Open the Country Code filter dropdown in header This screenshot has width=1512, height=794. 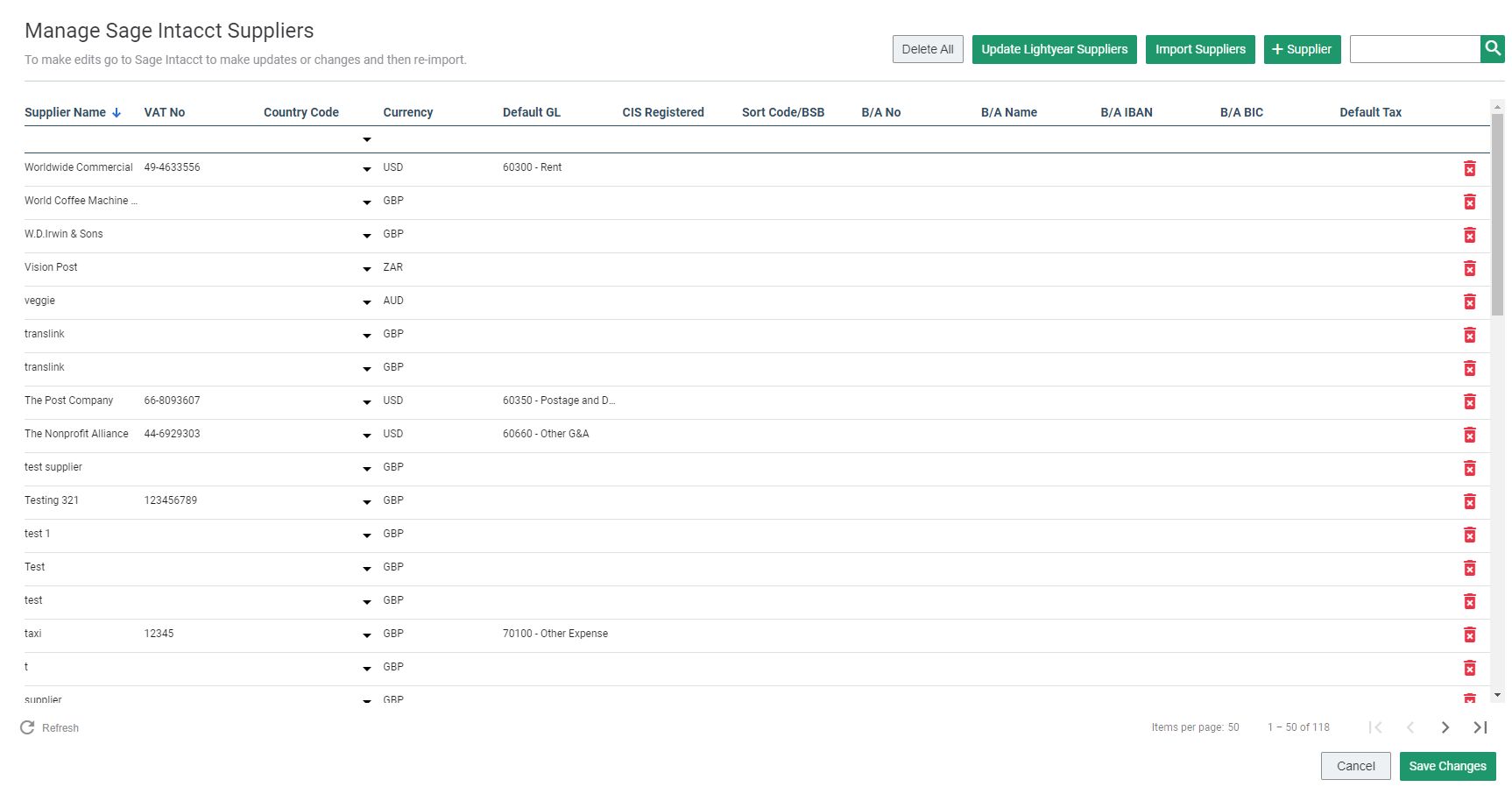tap(366, 139)
